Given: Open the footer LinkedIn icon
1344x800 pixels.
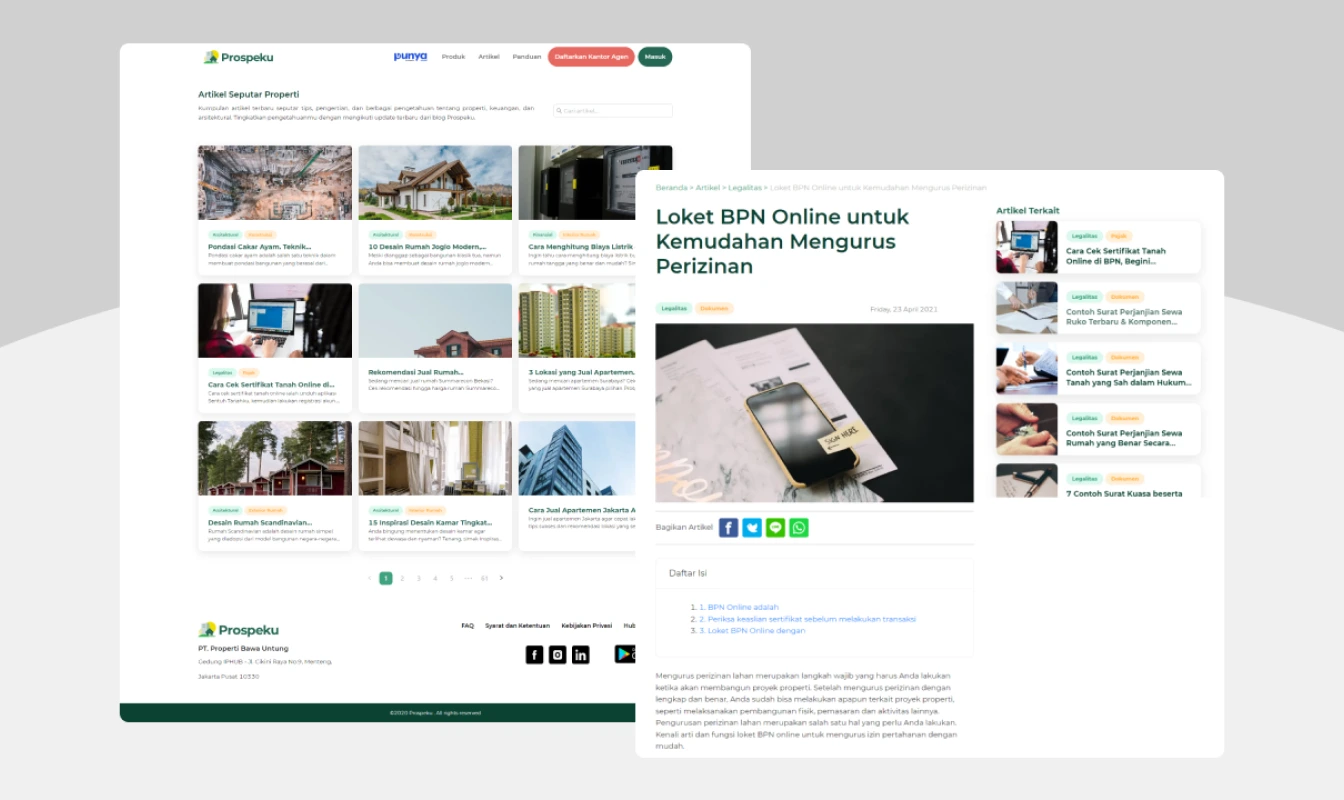Looking at the screenshot, I should tap(580, 655).
